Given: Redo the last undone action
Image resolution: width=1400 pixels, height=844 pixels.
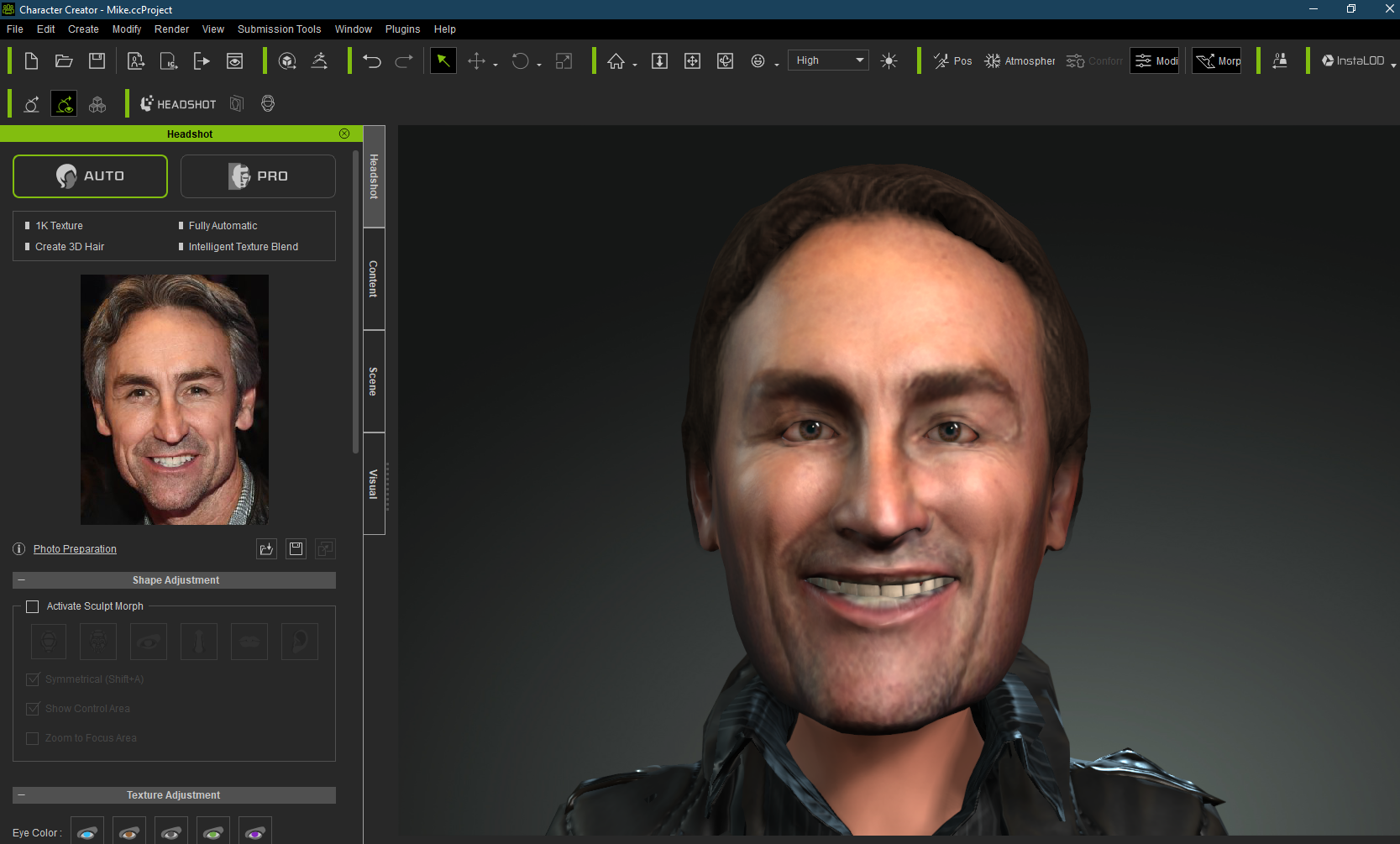Looking at the screenshot, I should [x=404, y=61].
